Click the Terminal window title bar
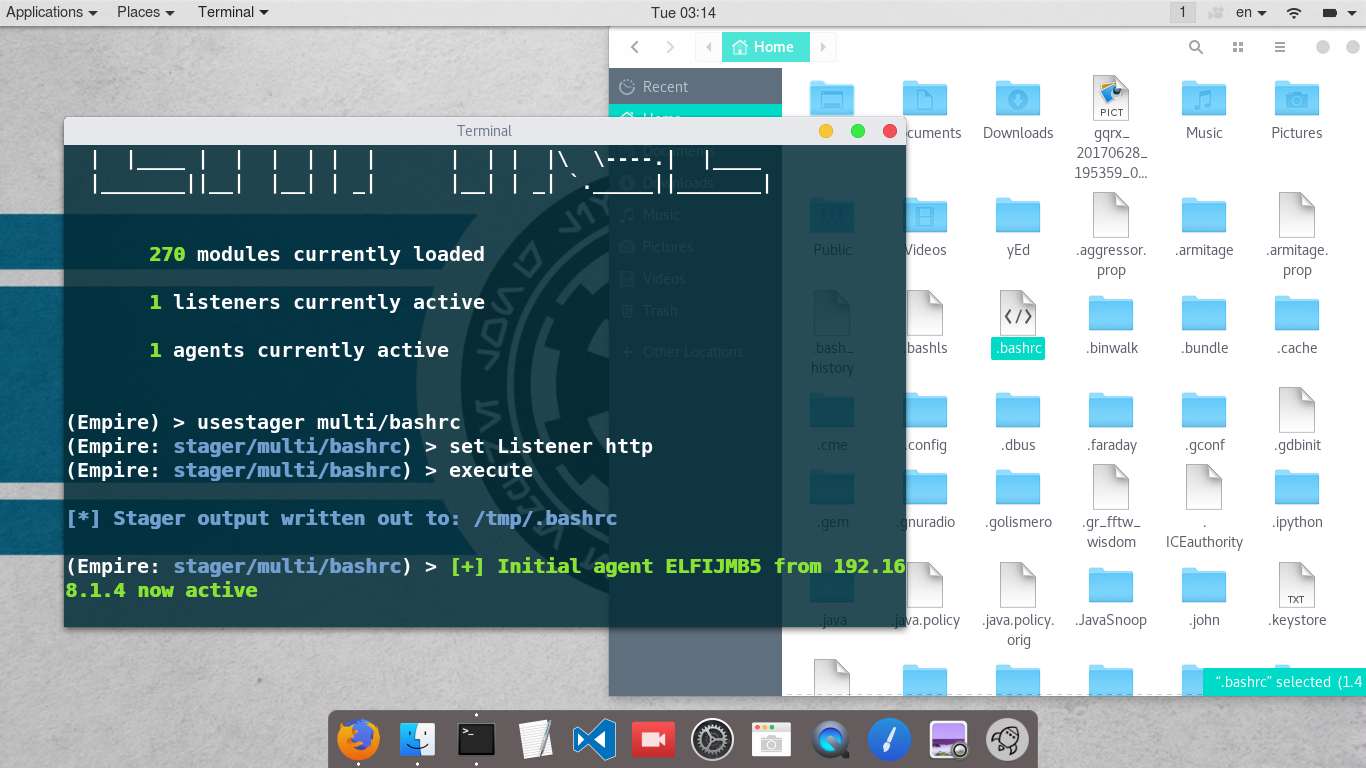Viewport: 1366px width, 768px height. tap(485, 131)
